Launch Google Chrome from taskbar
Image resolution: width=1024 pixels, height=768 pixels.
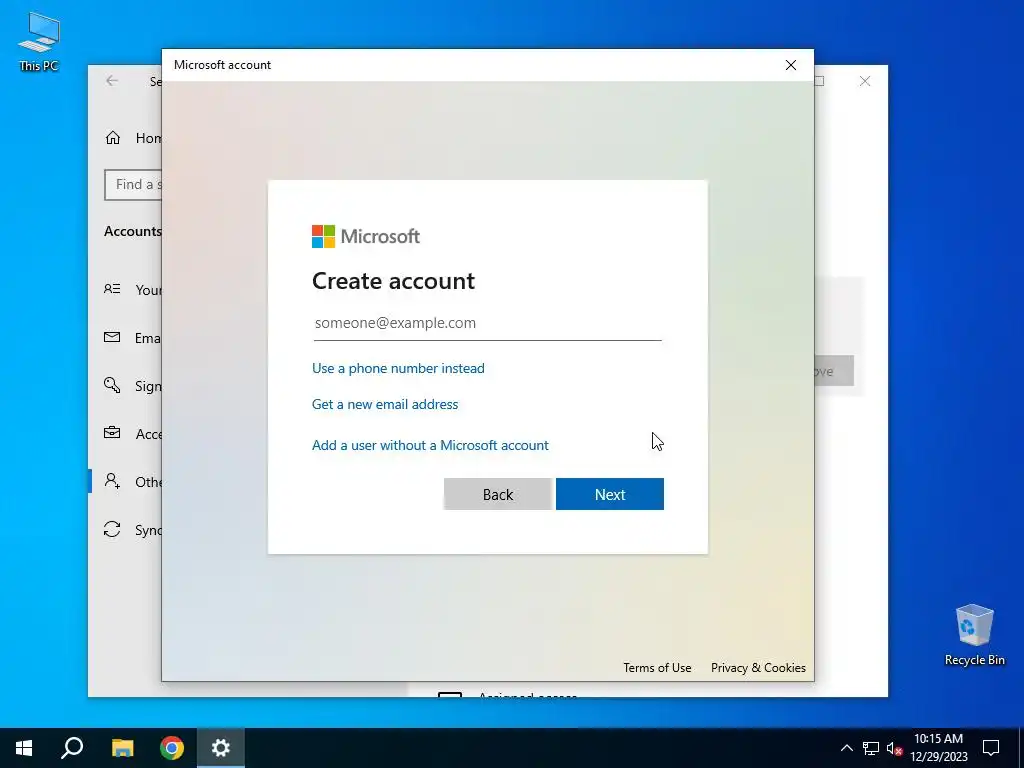172,748
